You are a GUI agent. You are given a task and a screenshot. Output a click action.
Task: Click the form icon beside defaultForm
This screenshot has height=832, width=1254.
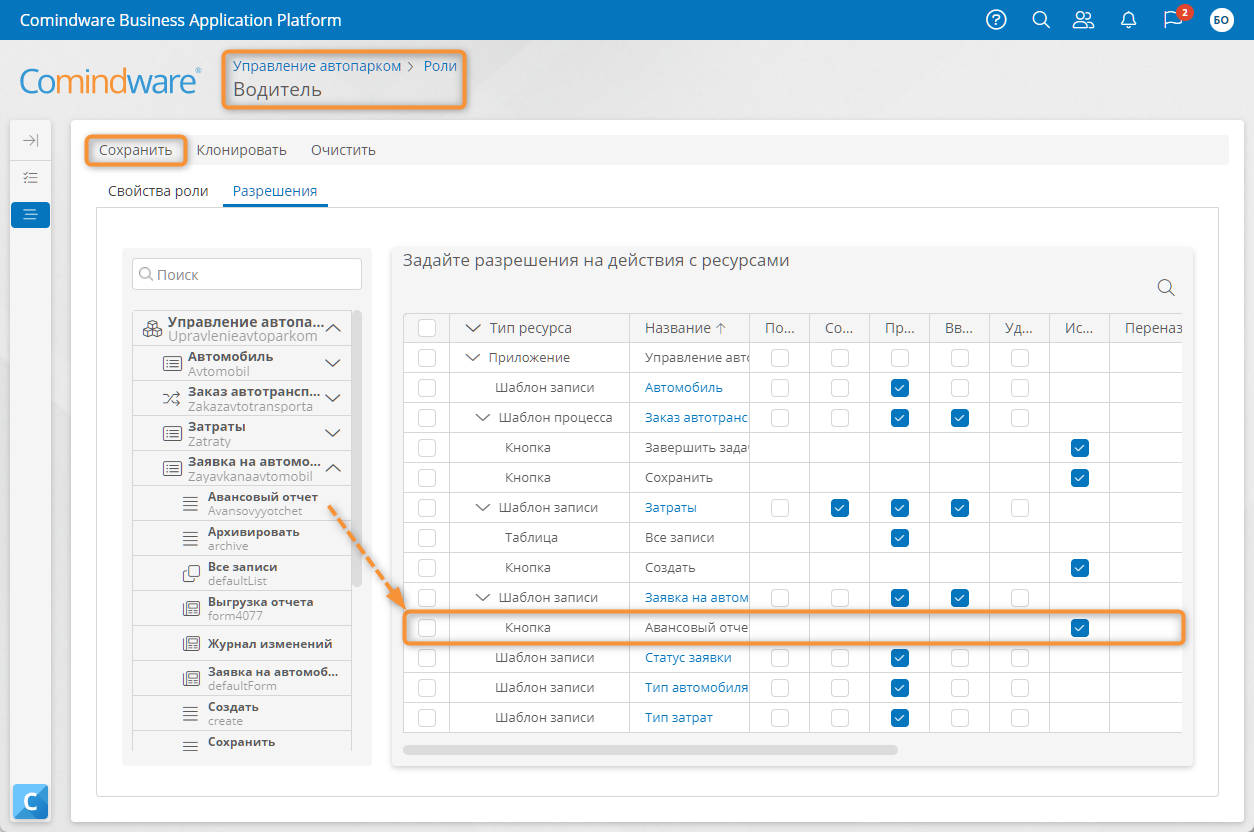tap(191, 679)
